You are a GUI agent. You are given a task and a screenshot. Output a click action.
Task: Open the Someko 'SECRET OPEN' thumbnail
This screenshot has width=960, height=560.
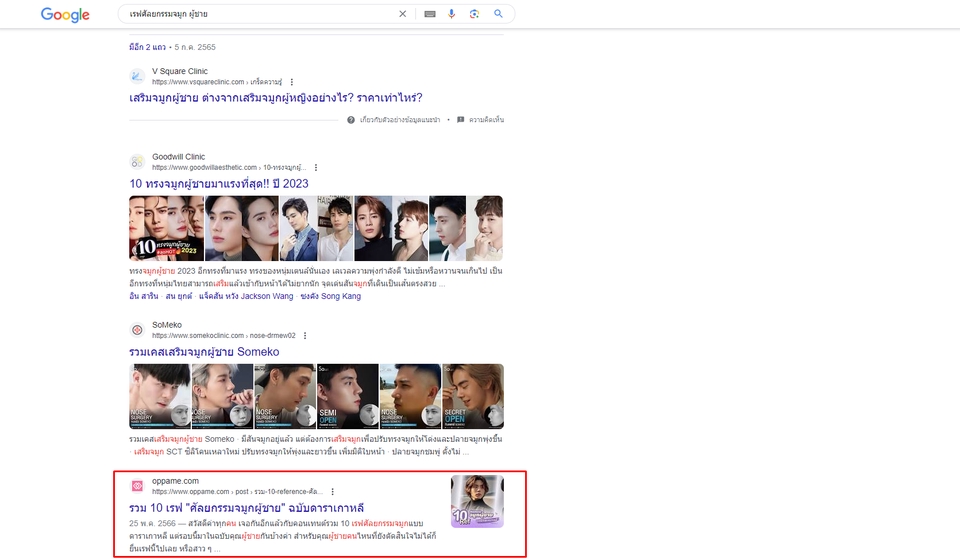point(473,397)
